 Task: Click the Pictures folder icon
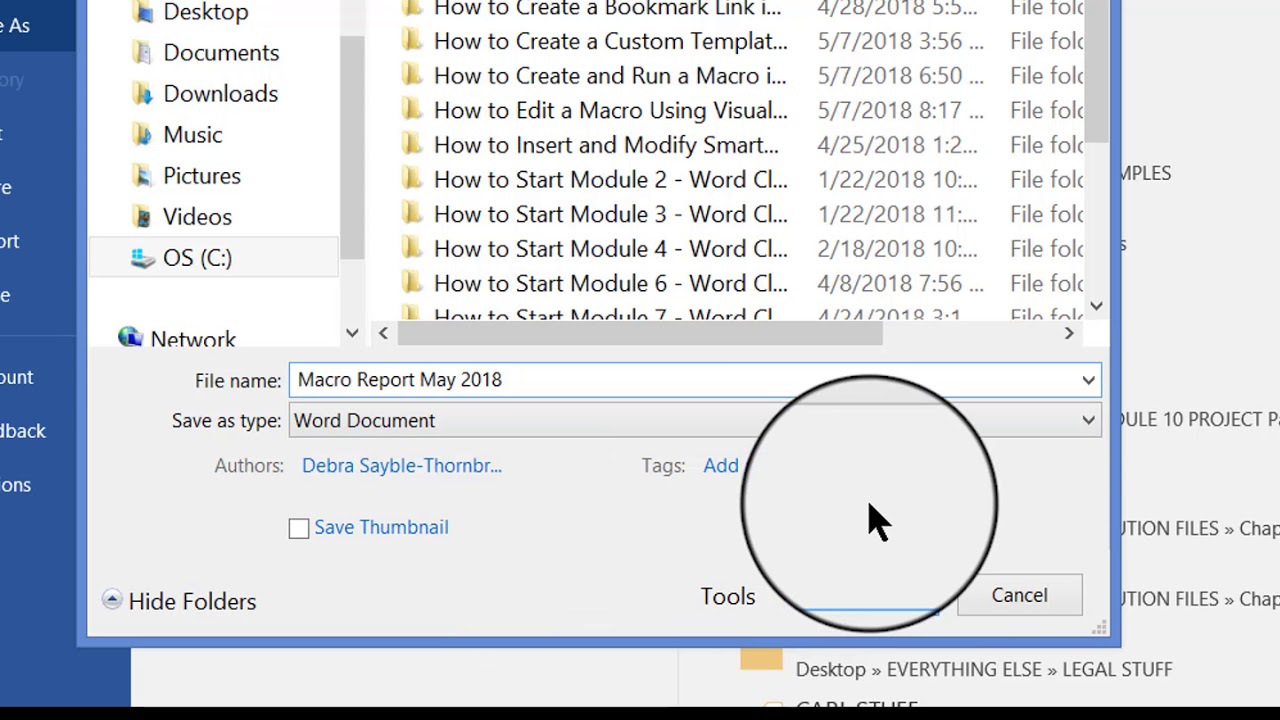[142, 176]
